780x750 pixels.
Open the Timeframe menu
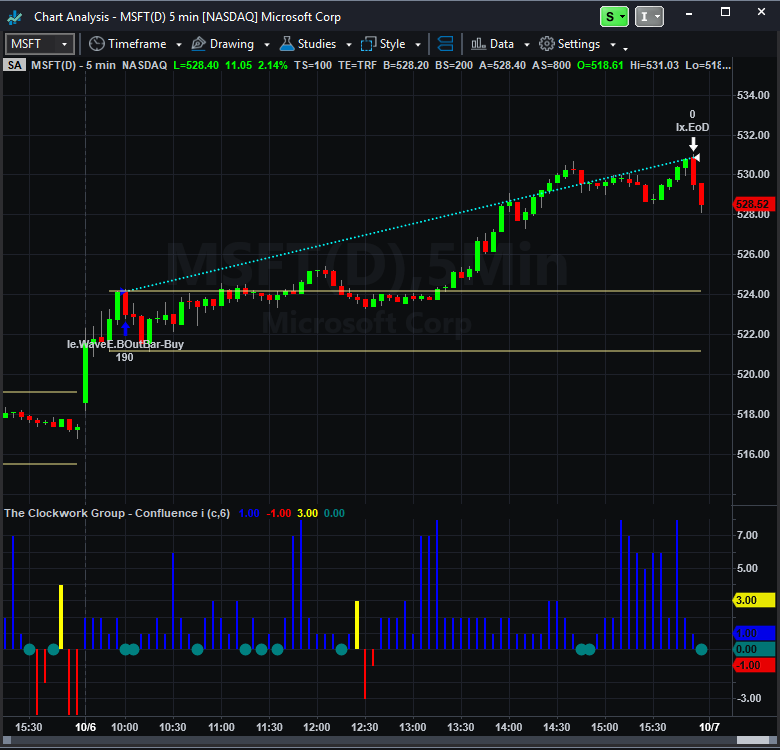pyautogui.click(x=135, y=44)
